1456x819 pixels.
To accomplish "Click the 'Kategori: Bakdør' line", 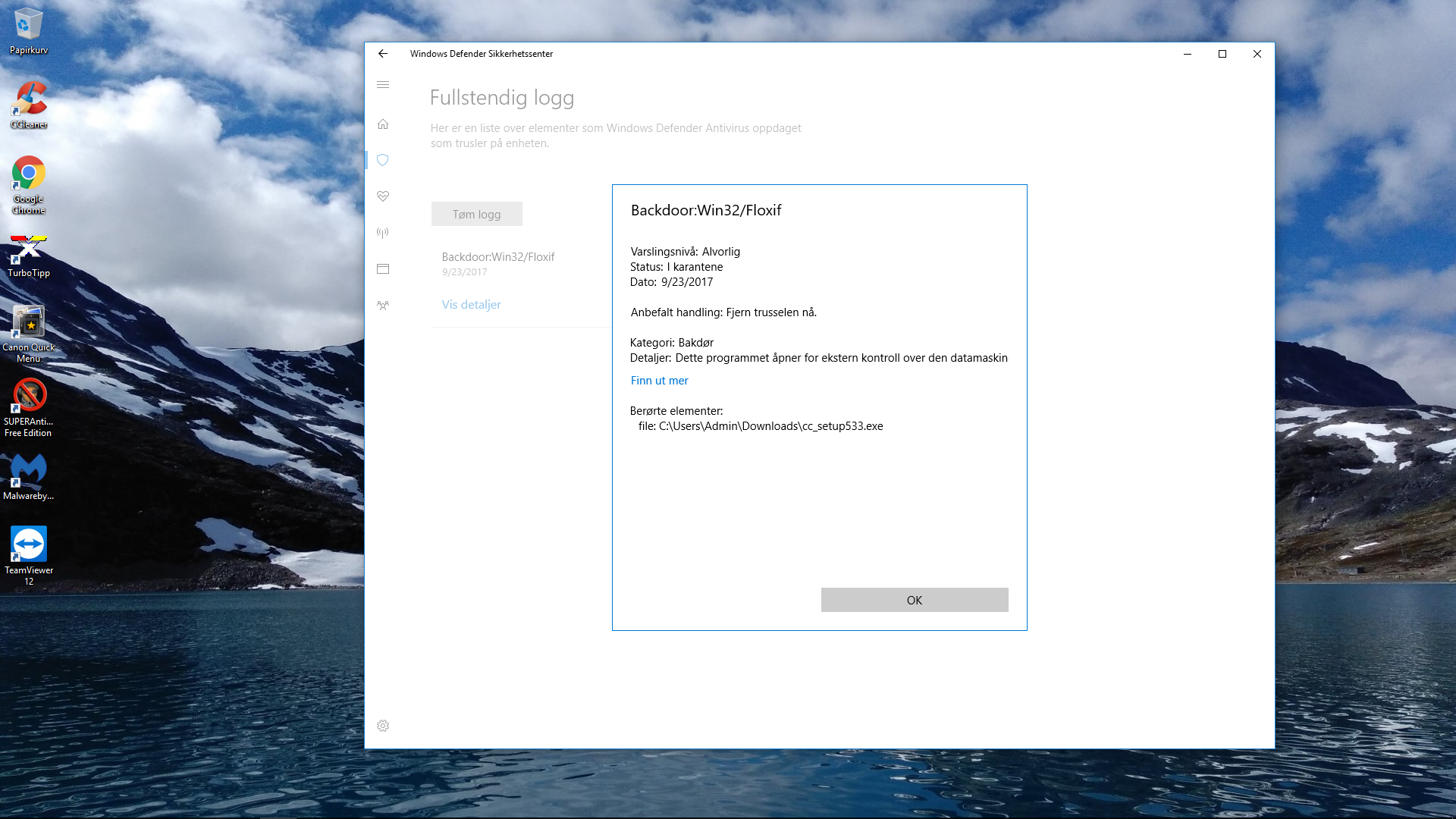I will tap(672, 343).
